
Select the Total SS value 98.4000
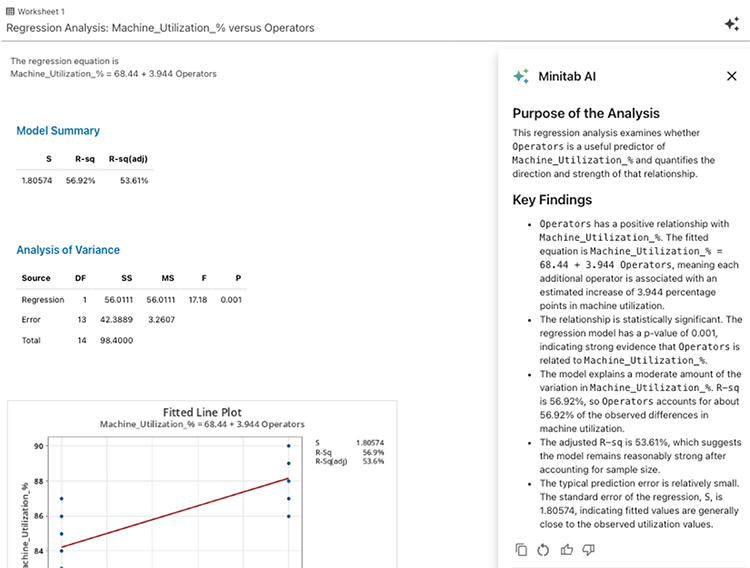click(116, 340)
